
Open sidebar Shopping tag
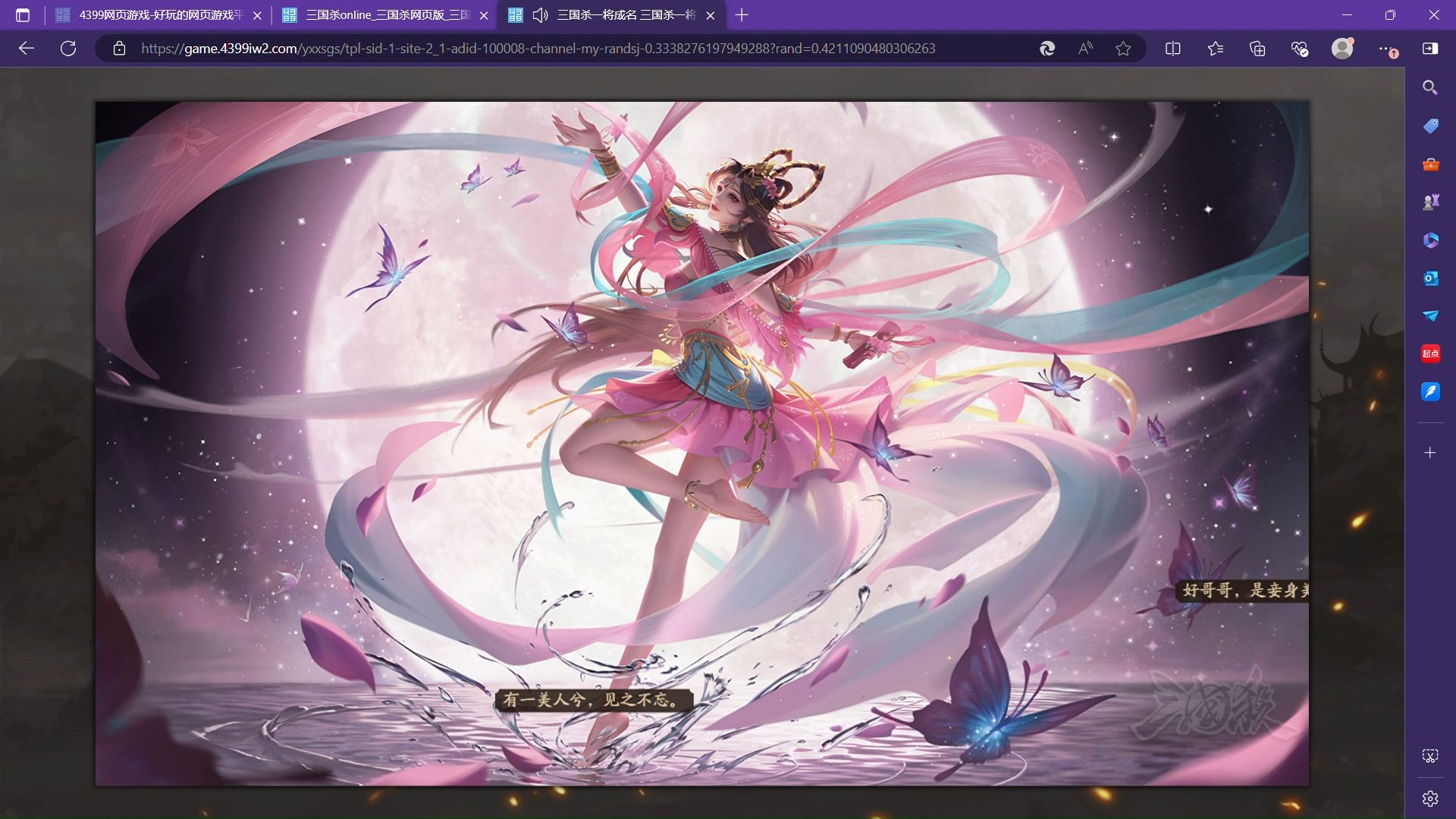[x=1430, y=126]
